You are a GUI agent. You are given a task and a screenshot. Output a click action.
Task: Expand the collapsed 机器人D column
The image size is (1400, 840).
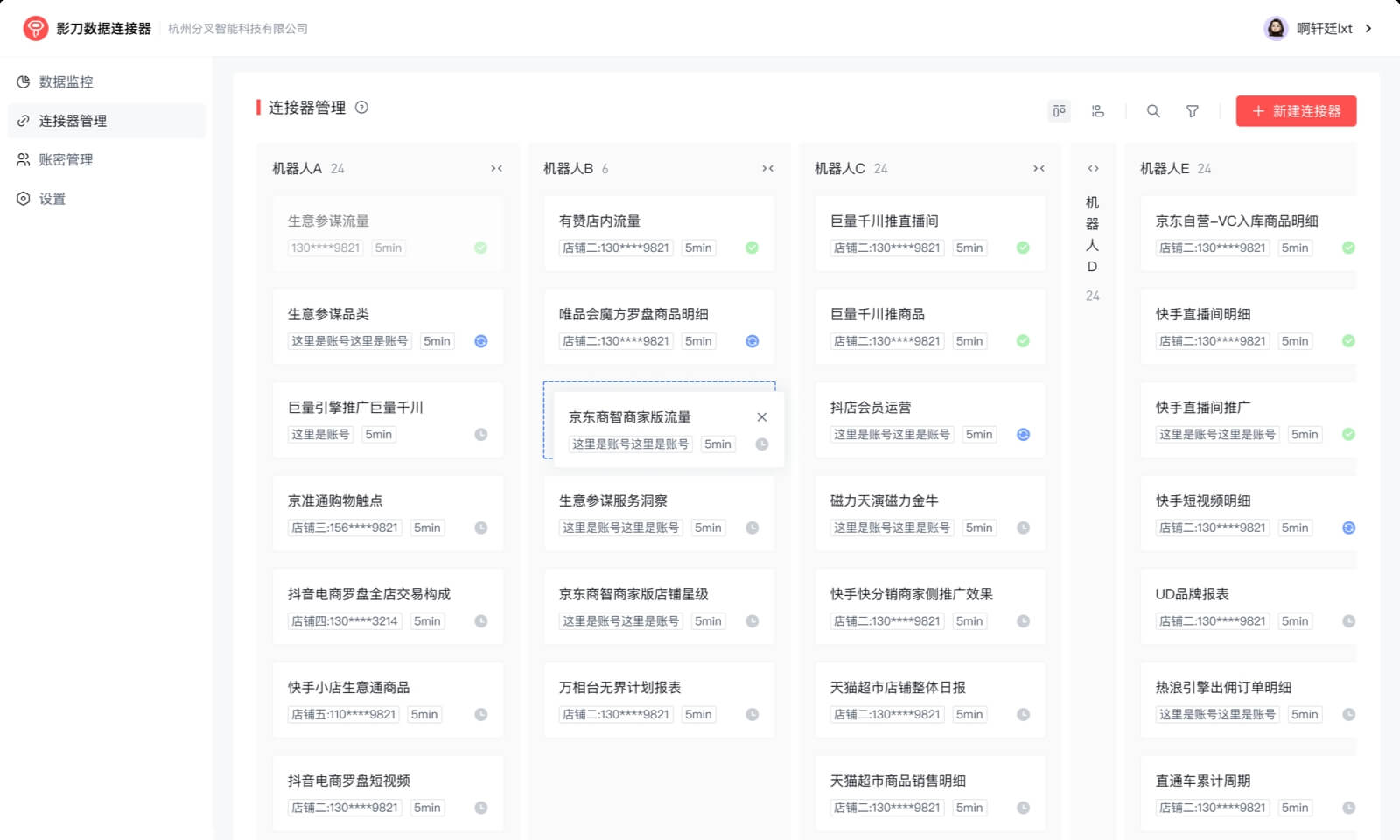(x=1093, y=168)
